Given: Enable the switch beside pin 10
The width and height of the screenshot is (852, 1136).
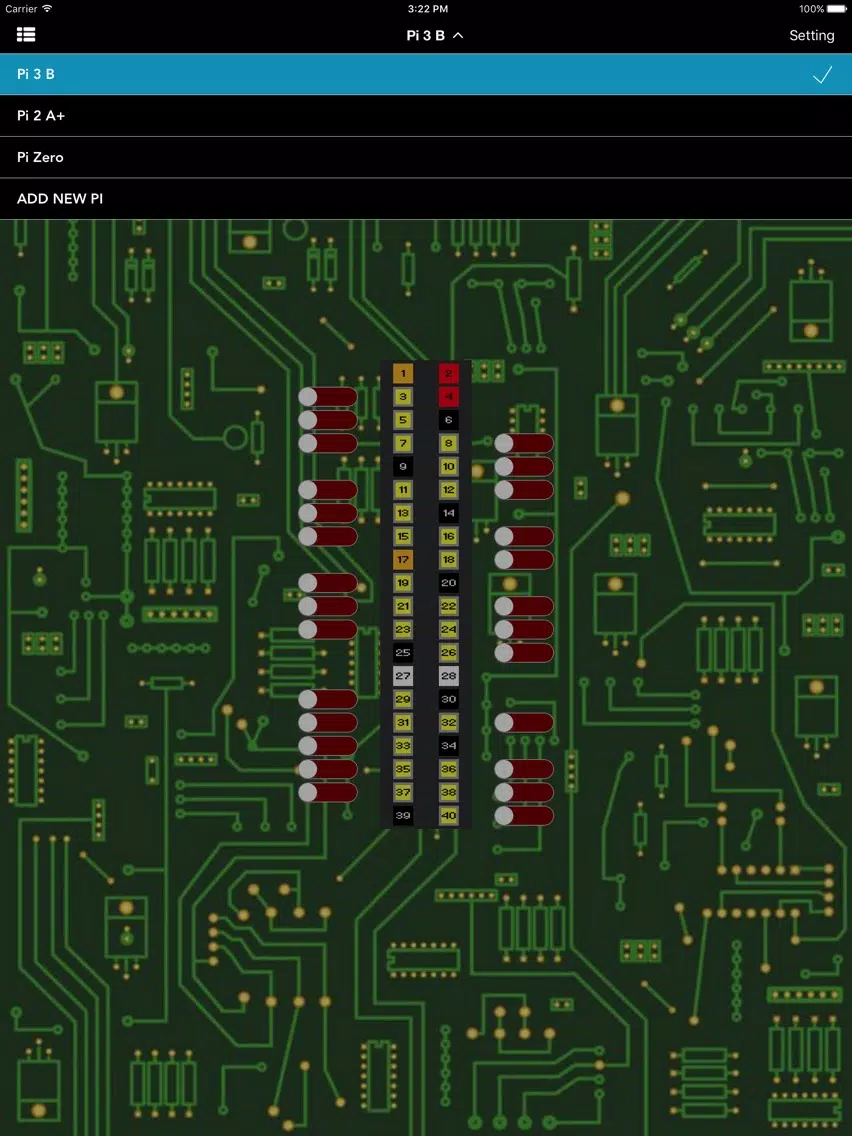Looking at the screenshot, I should point(524,467).
